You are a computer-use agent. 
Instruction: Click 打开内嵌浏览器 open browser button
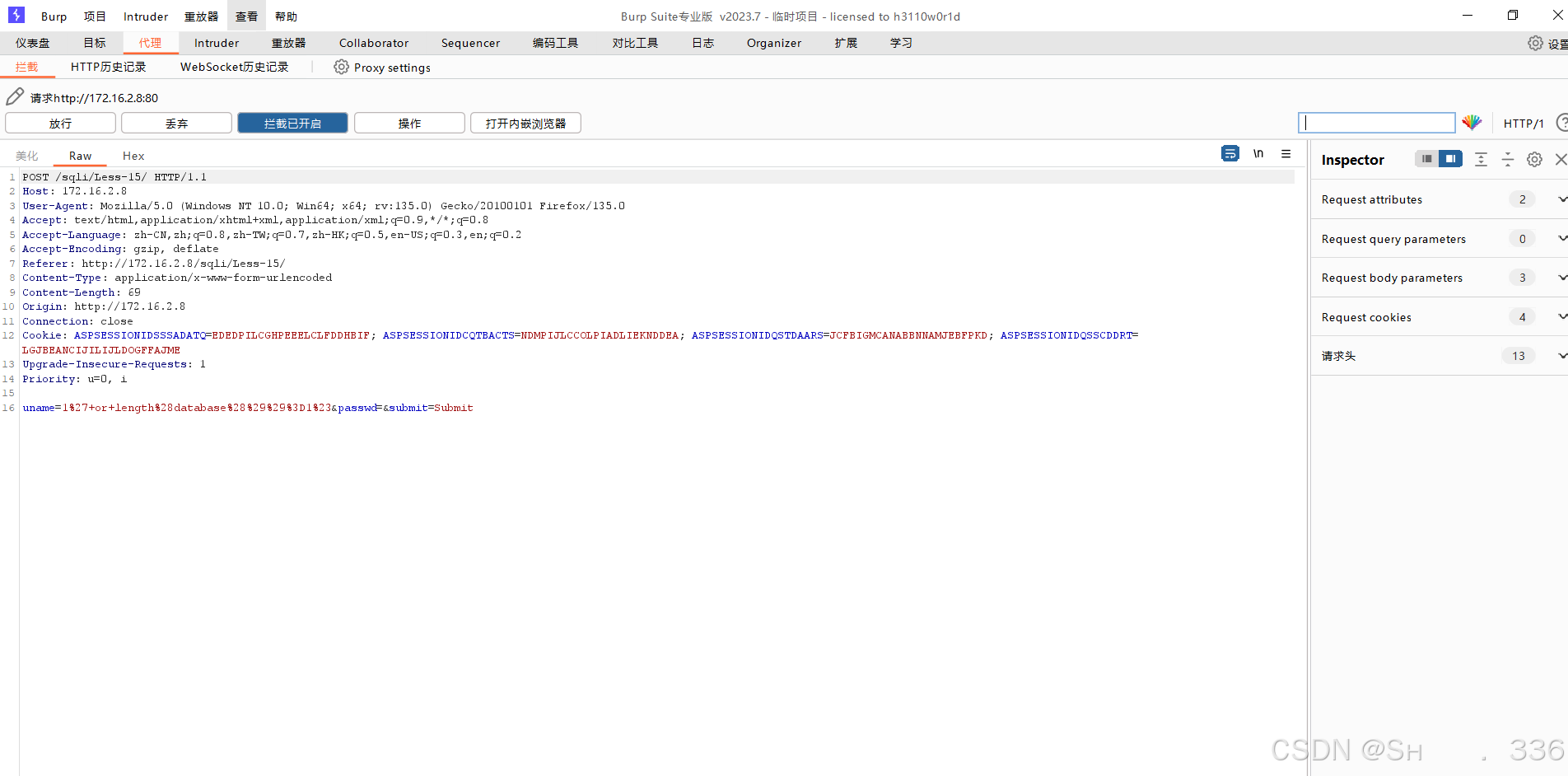[x=525, y=123]
